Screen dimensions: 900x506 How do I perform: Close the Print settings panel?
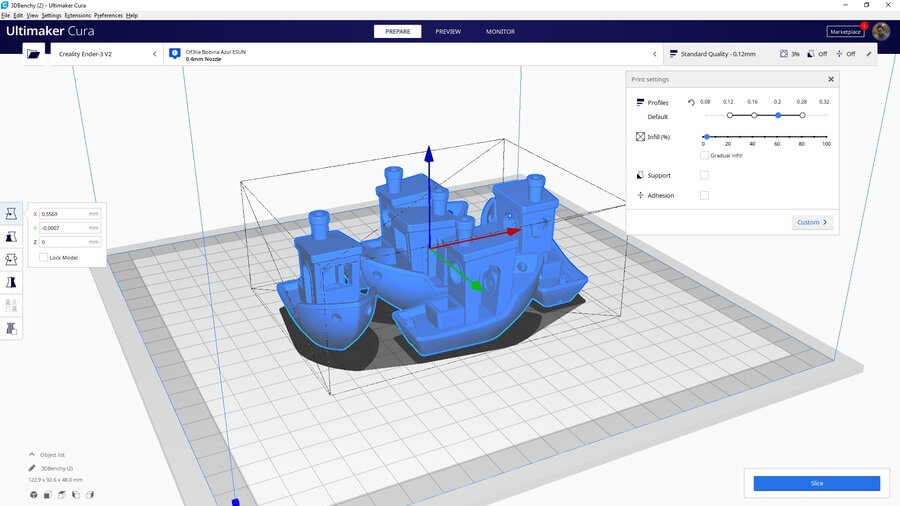[x=831, y=79]
